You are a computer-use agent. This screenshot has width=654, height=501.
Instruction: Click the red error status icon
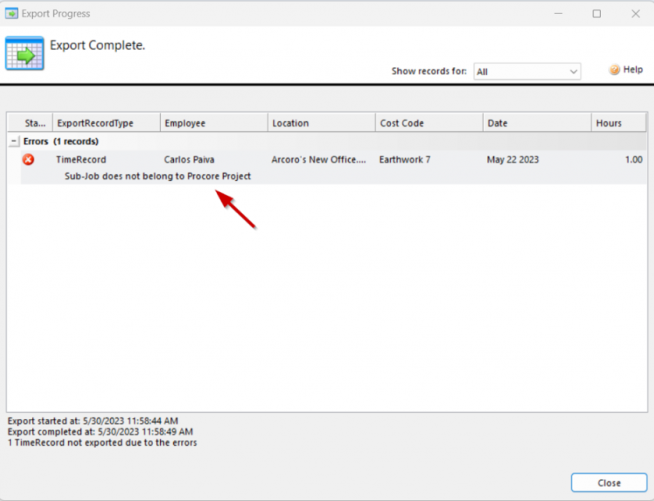click(x=28, y=160)
